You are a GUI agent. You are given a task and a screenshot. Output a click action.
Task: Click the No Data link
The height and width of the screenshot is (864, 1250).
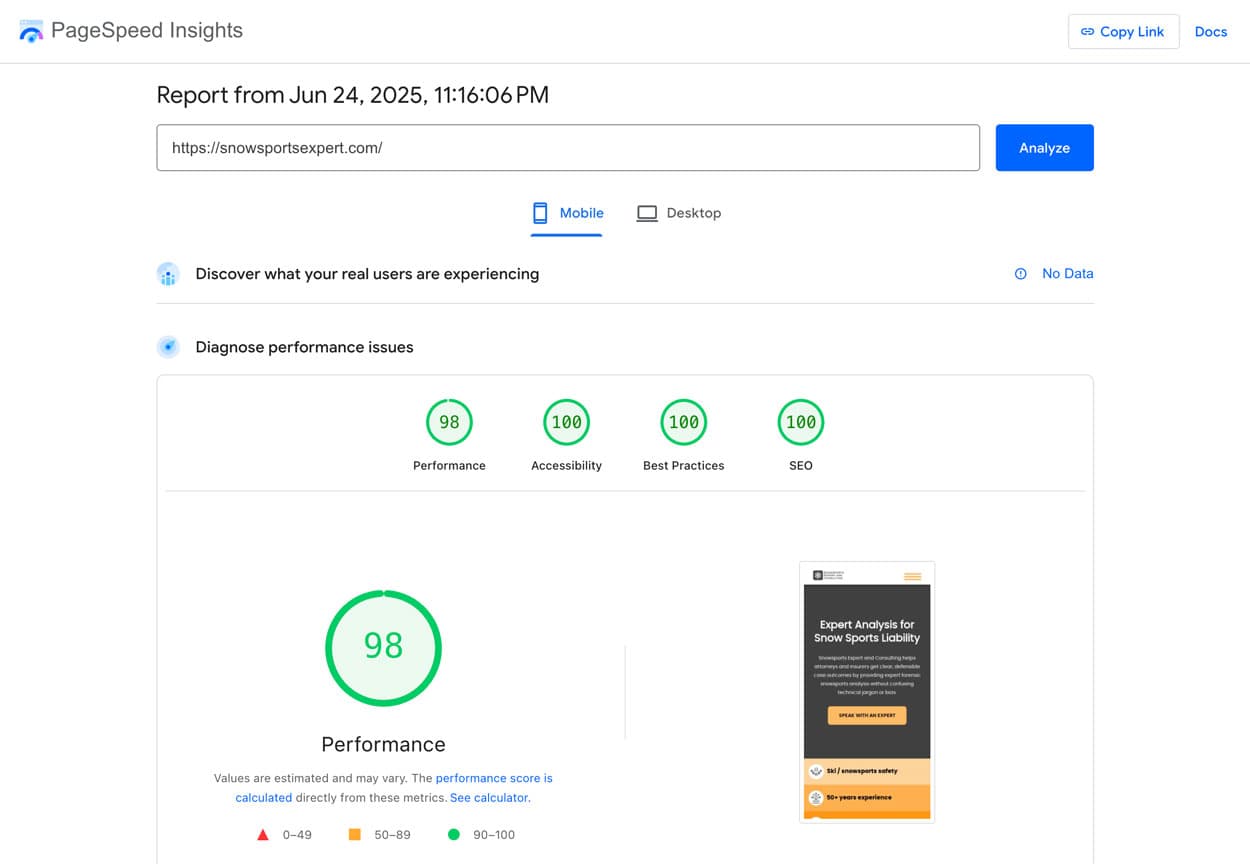click(x=1067, y=274)
